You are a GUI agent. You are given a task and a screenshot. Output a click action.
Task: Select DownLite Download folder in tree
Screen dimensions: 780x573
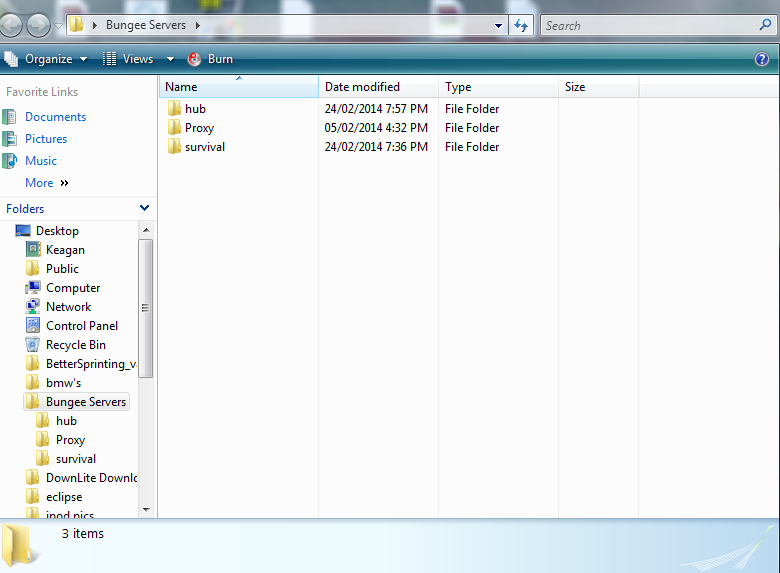[91, 478]
